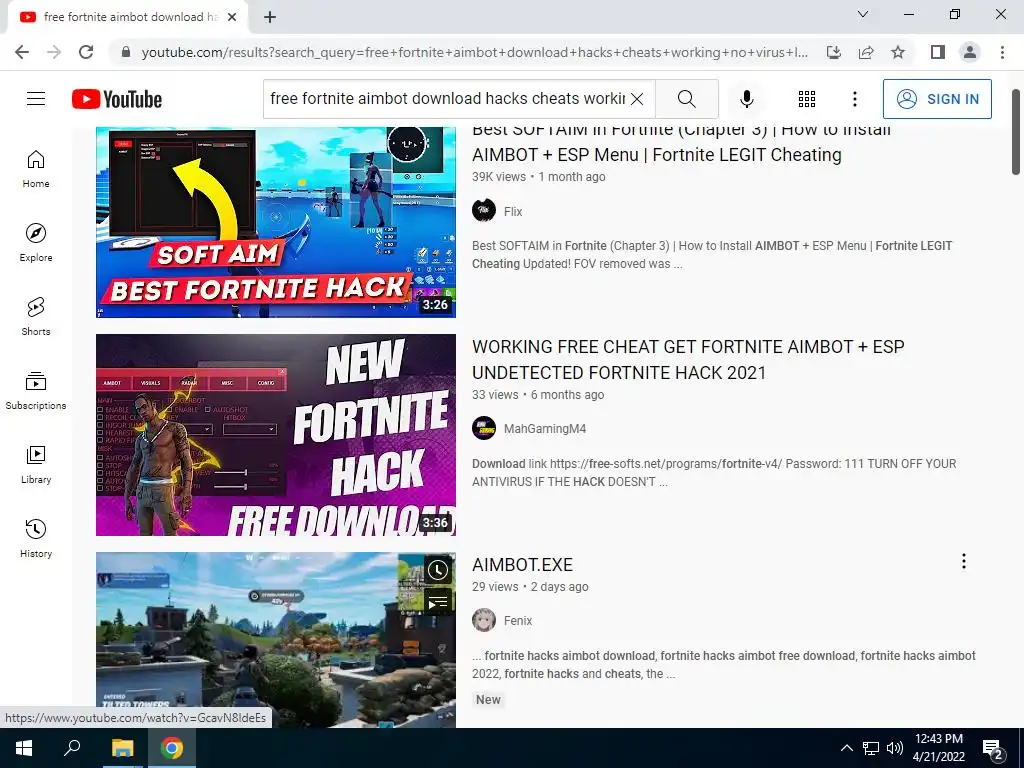Image resolution: width=1024 pixels, height=768 pixels.
Task: Click '33 views' text under second video
Action: tap(495, 395)
